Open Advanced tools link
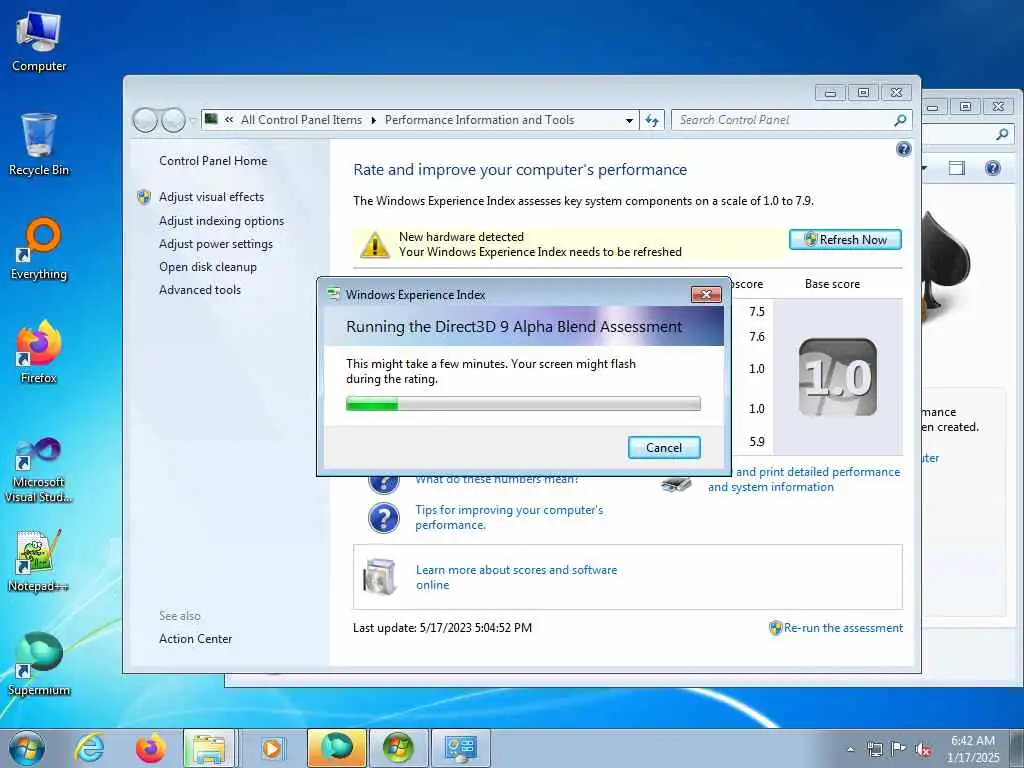Viewport: 1024px width, 768px height. [200, 290]
